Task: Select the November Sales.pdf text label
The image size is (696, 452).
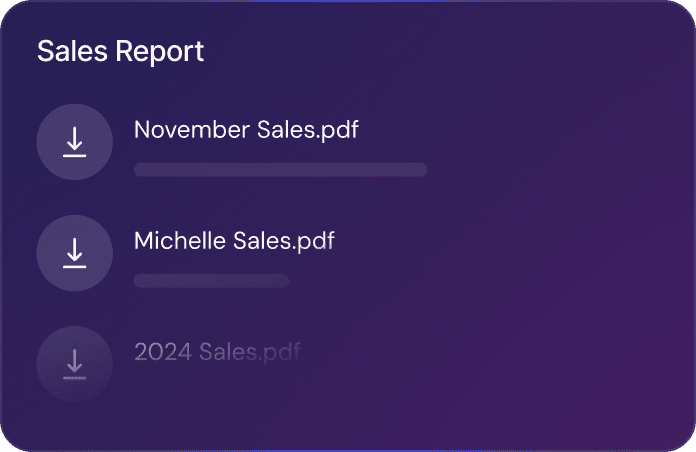Action: coord(246,130)
